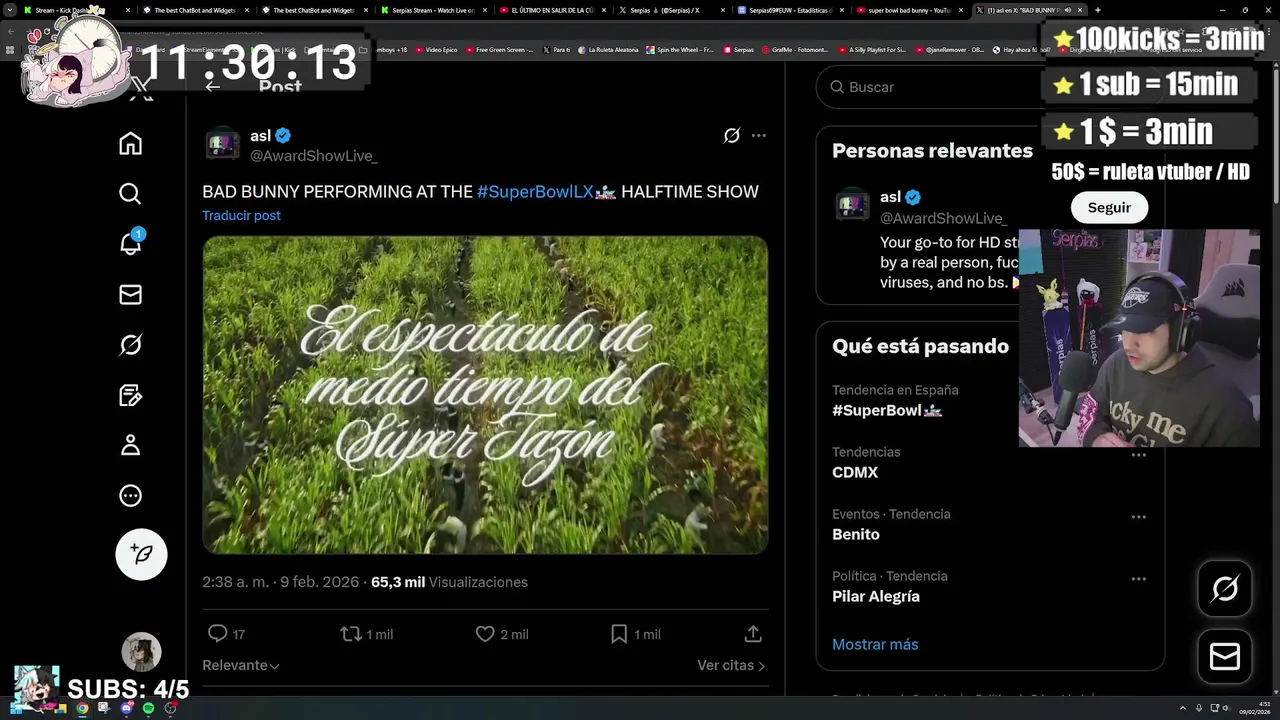Open Chrome in Windows taskbar

(82, 708)
